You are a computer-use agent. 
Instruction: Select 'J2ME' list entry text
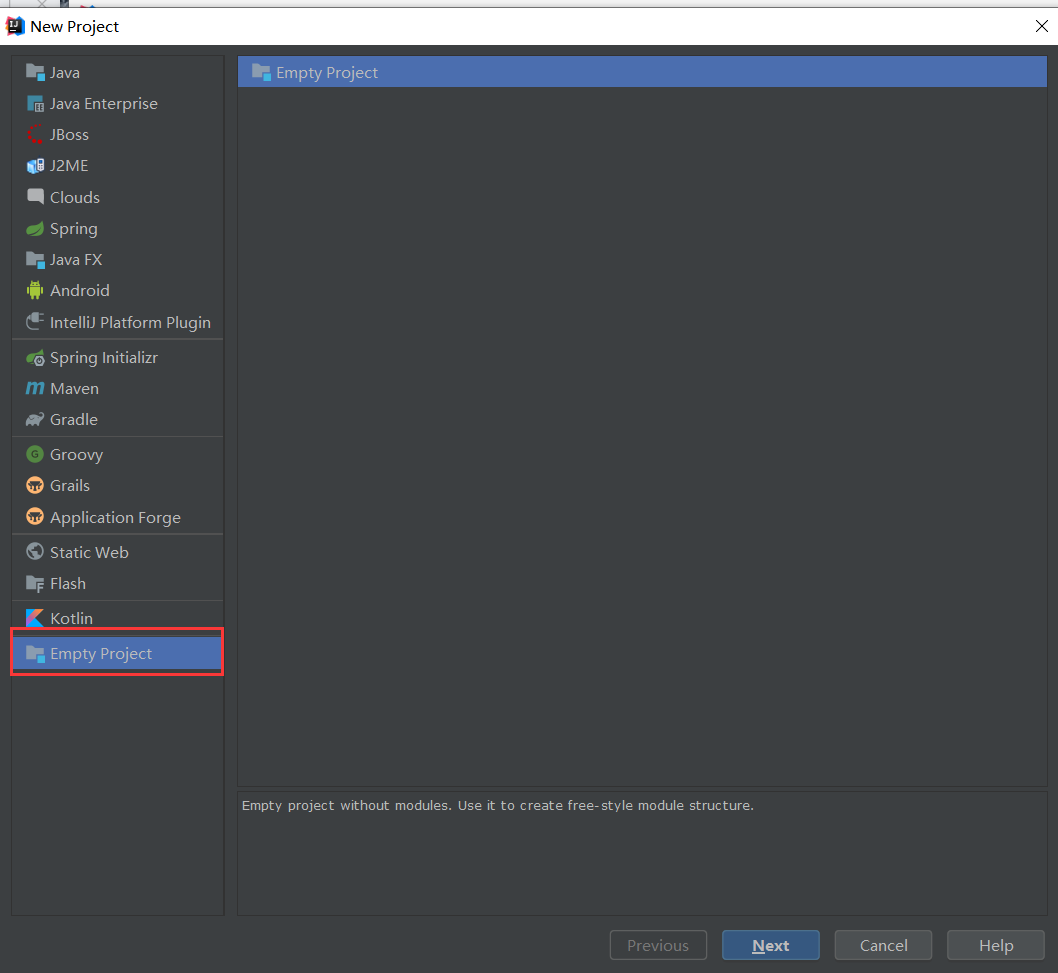click(69, 165)
